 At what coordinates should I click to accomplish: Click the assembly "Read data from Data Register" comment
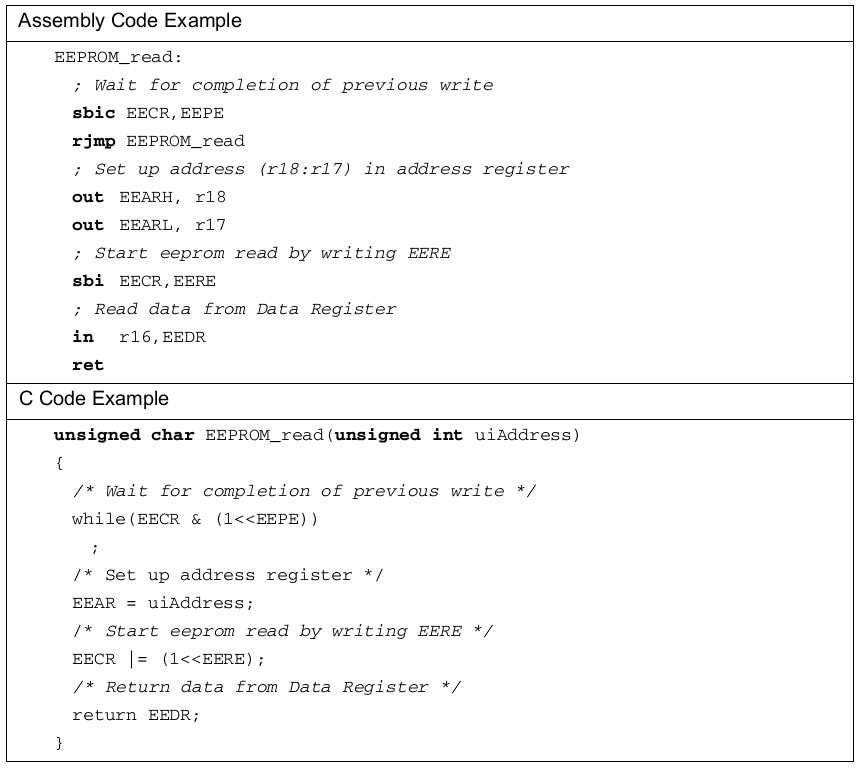click(235, 309)
